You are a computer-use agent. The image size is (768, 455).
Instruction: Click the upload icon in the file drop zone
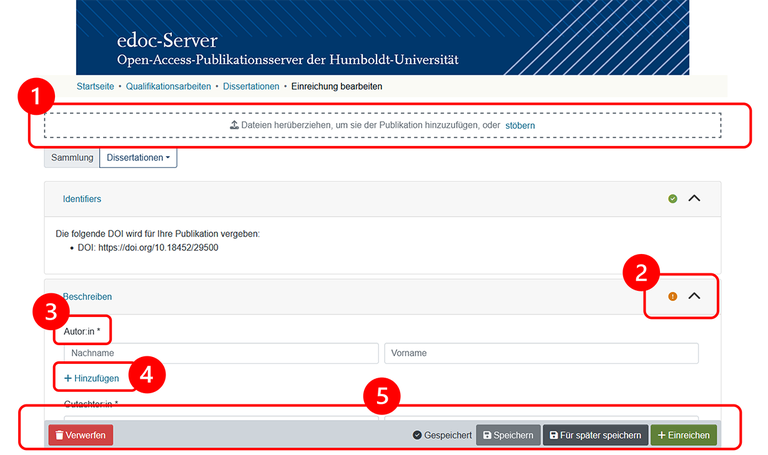pos(234,126)
